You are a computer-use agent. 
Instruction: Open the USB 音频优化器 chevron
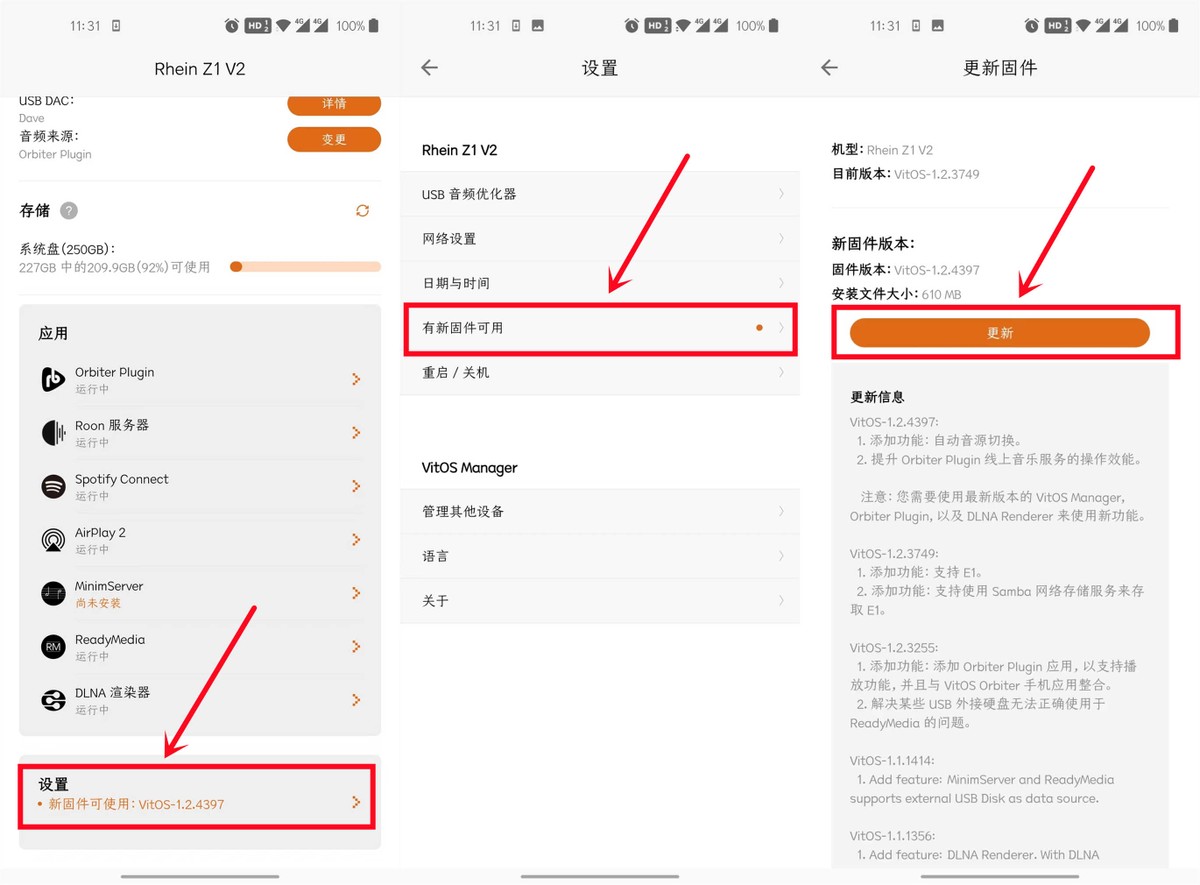(x=781, y=194)
